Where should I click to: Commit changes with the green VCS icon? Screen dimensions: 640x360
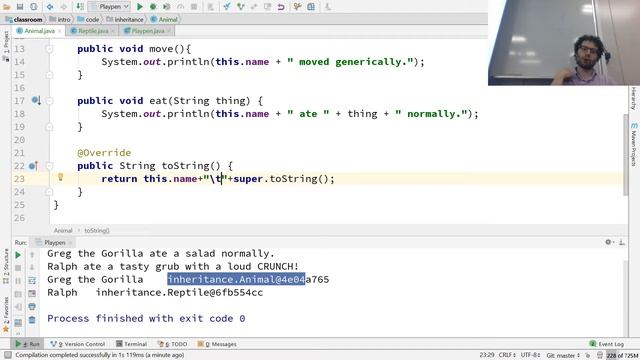240,7
